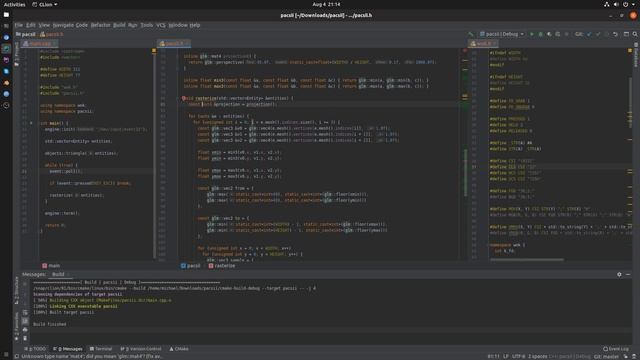Run the pacsii configuration with play icon

click(x=531, y=34)
